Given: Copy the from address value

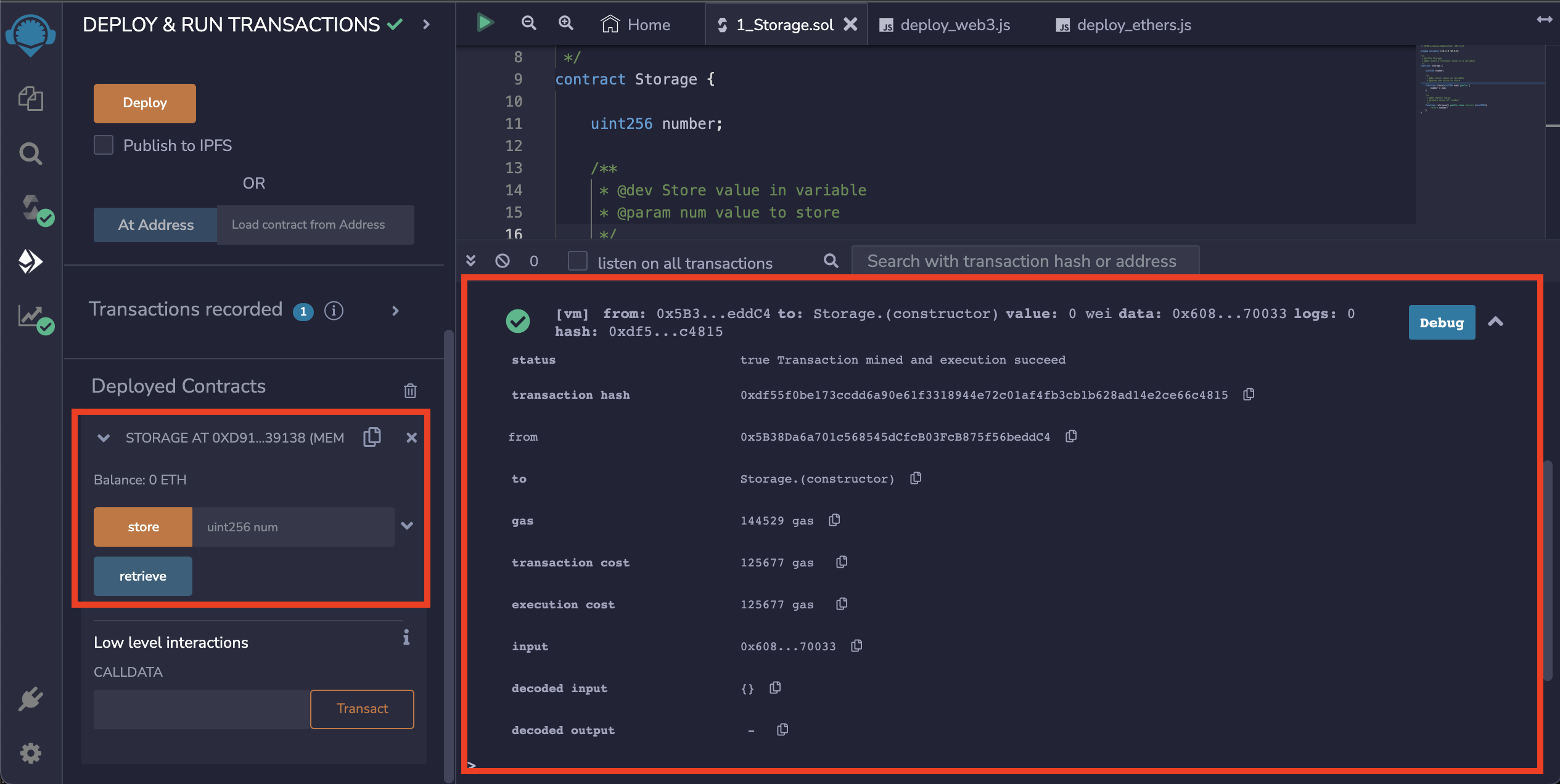Looking at the screenshot, I should (1071, 436).
